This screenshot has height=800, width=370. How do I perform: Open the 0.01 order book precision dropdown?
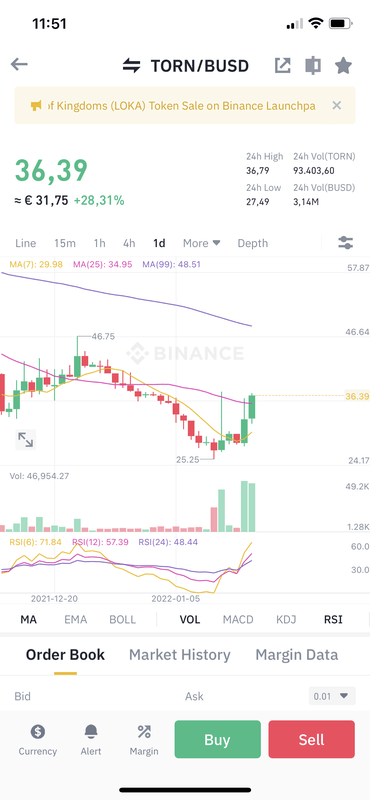coord(332,696)
